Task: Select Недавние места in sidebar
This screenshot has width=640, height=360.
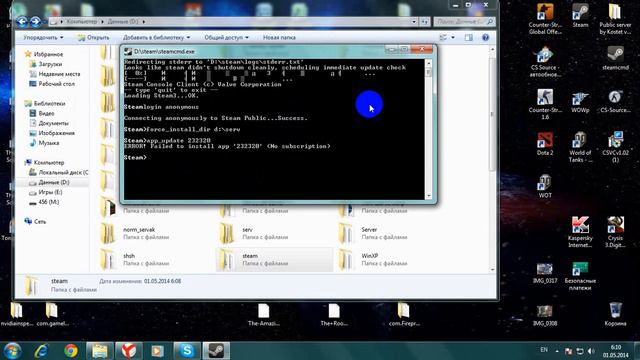Action: (55, 74)
